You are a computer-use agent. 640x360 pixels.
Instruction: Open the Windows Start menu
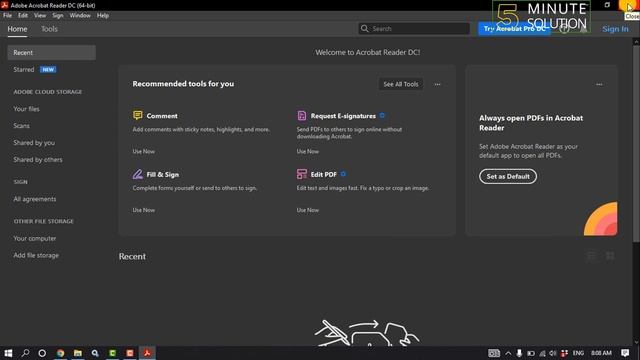click(8, 353)
